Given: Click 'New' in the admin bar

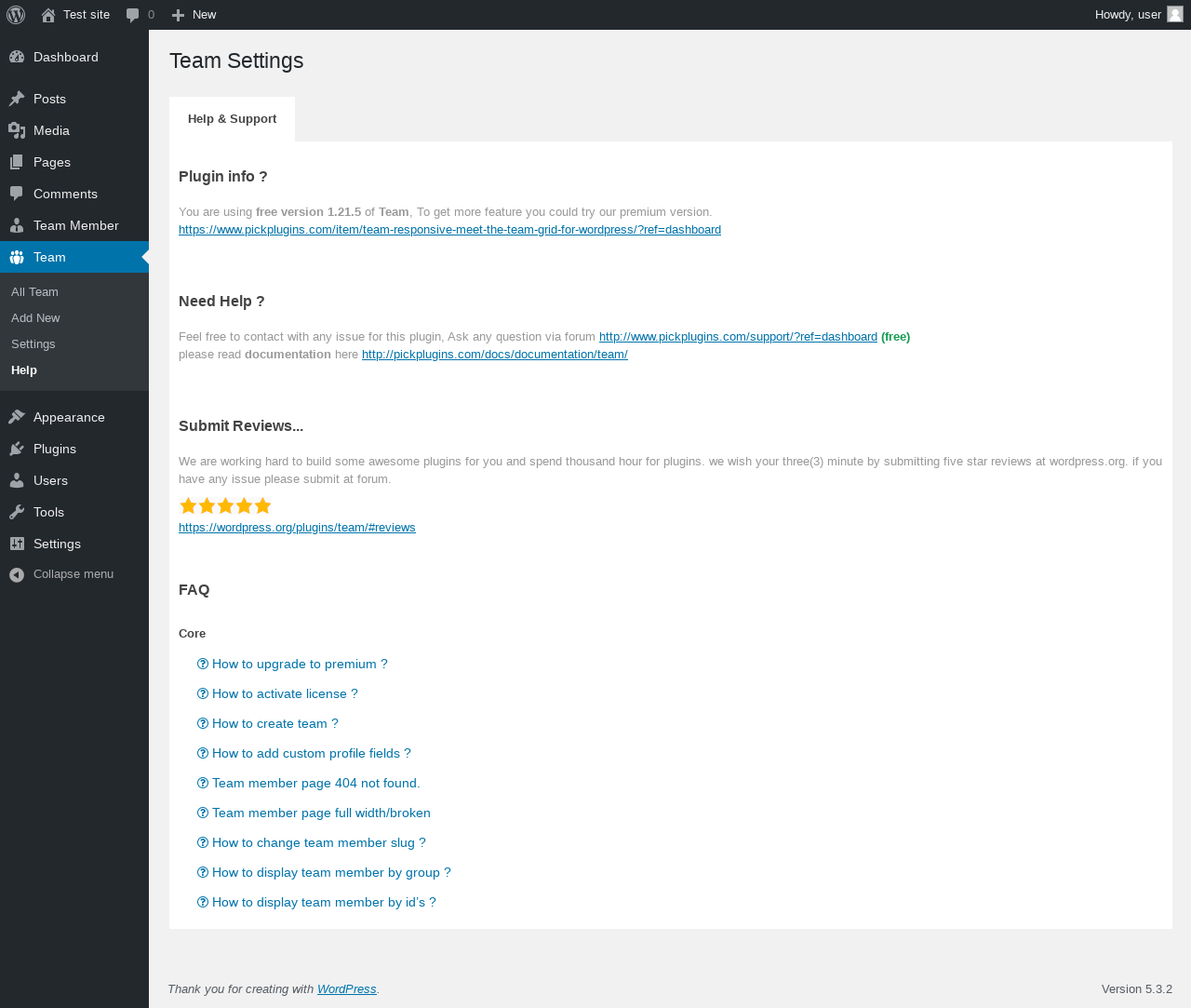Looking at the screenshot, I should click(x=204, y=15).
